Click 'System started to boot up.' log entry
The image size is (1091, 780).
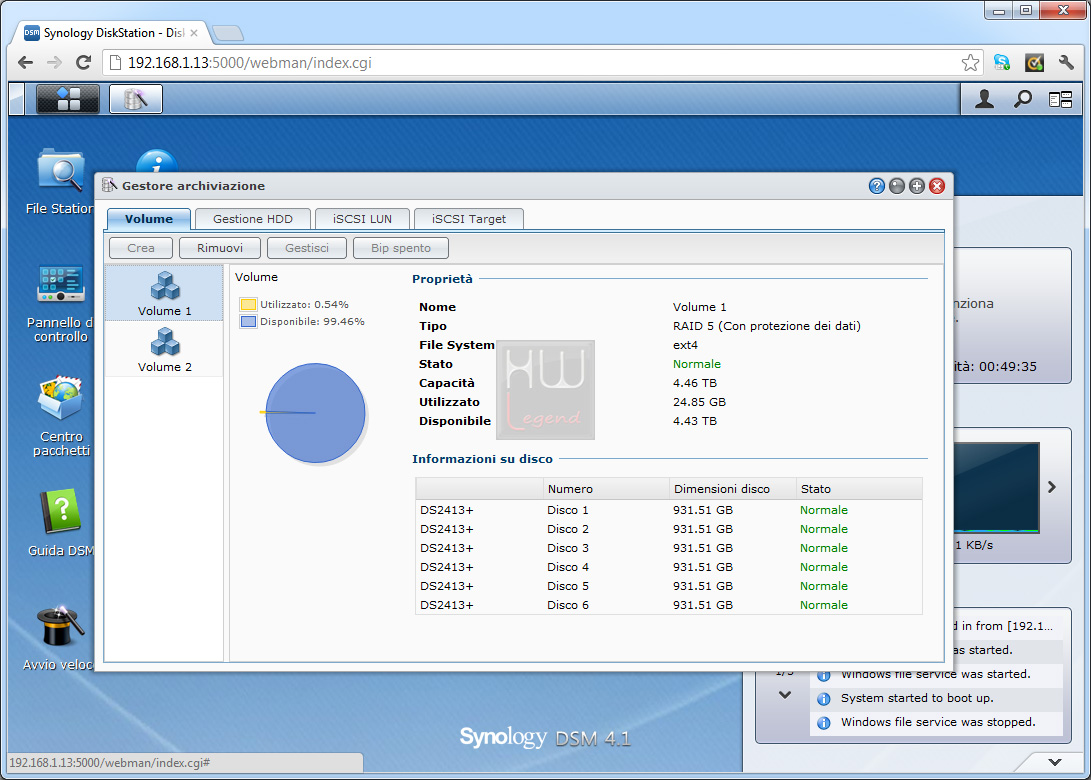[x=937, y=698]
